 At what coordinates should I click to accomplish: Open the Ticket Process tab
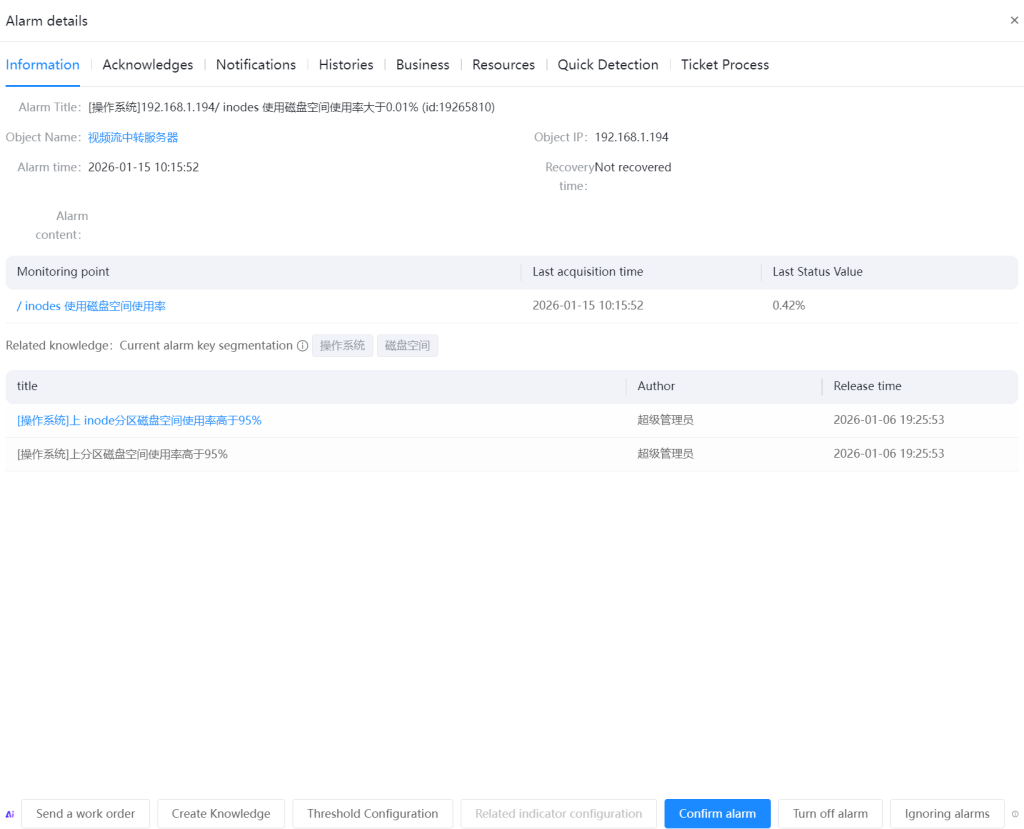point(725,65)
